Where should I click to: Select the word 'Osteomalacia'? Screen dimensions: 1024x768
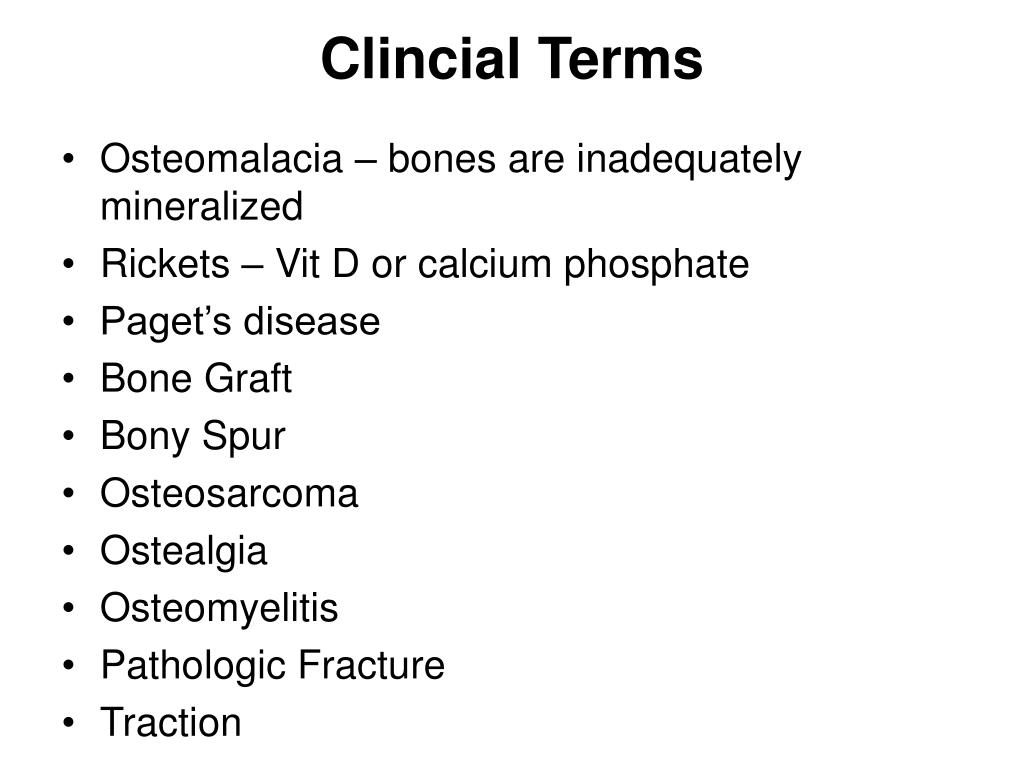pyautogui.click(x=221, y=159)
